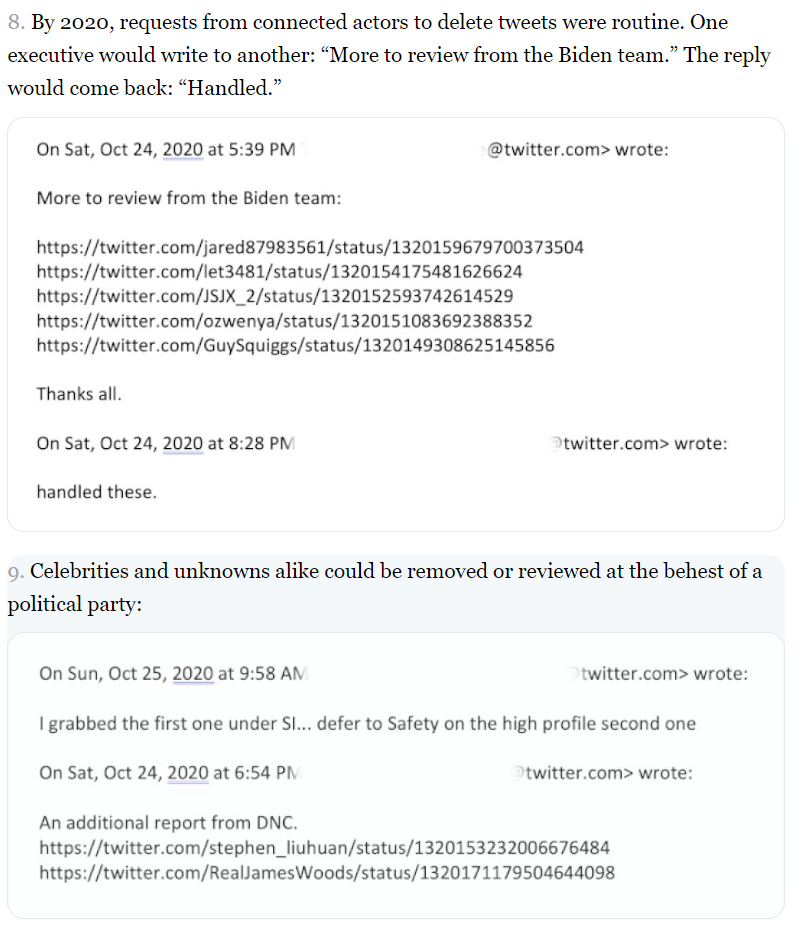Click the "Thanks all." line
Image resolution: width=799 pixels, height=927 pixels.
tap(79, 394)
